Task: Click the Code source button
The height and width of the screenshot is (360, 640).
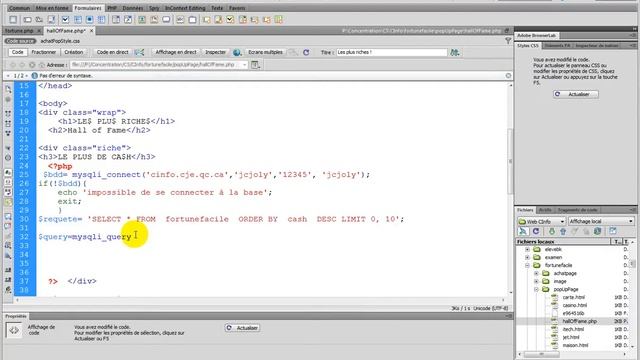Action: (x=20, y=41)
